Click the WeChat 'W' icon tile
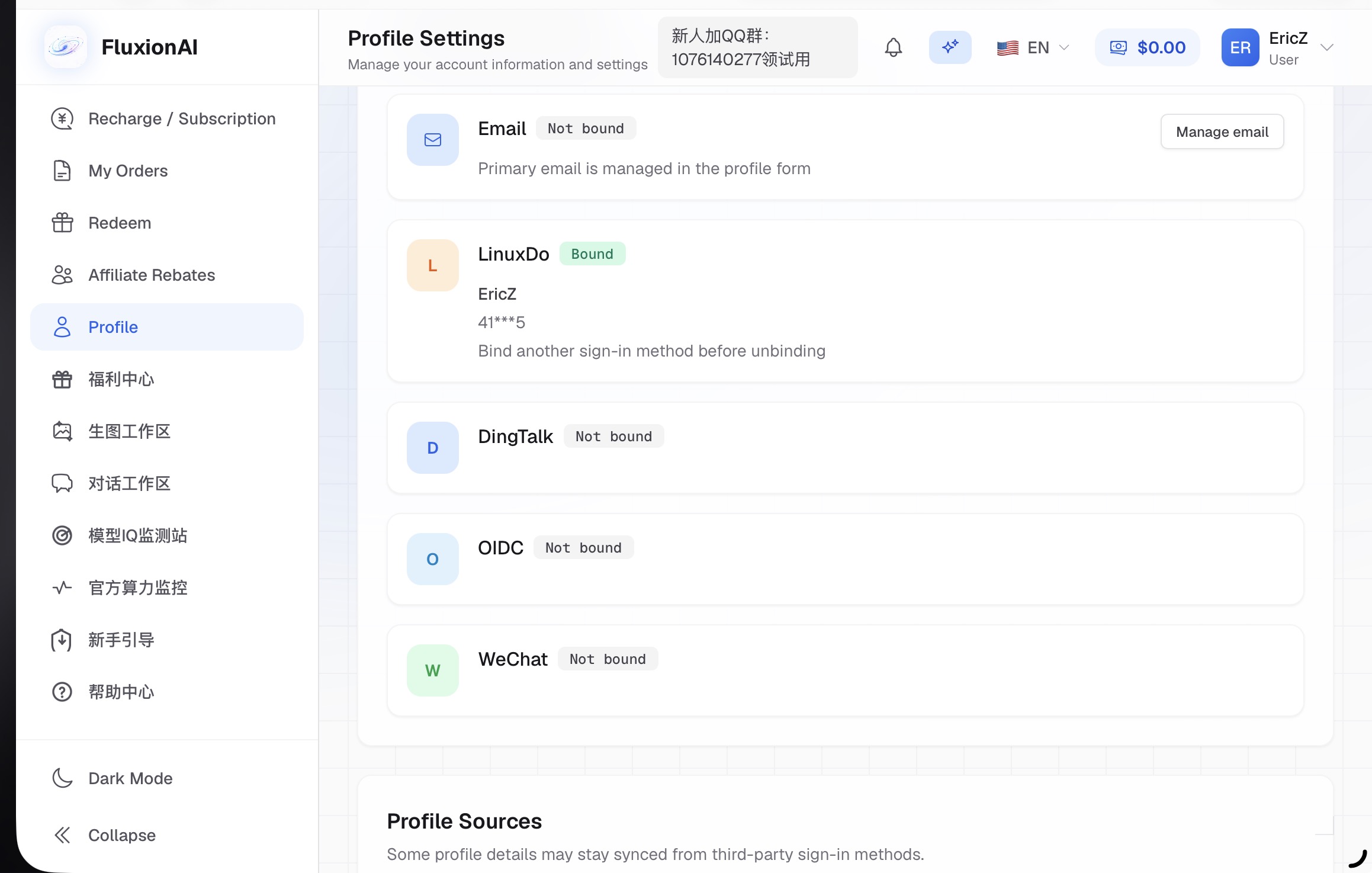This screenshot has height=873, width=1372. (x=433, y=670)
